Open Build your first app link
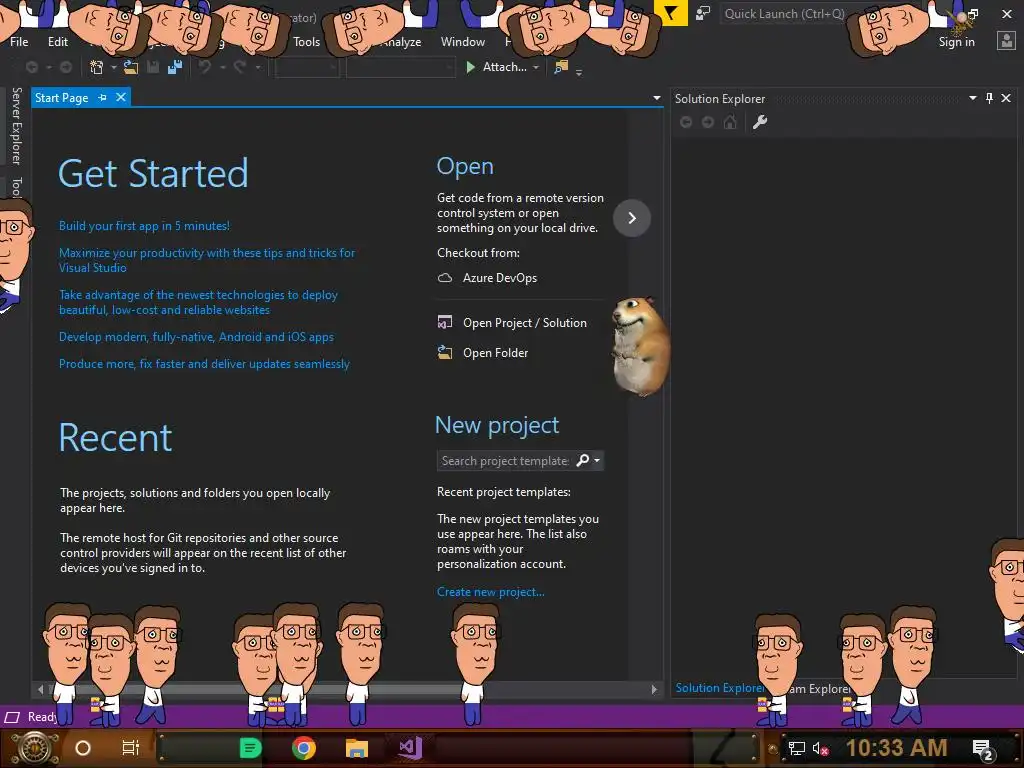The image size is (1024, 768). 144,226
